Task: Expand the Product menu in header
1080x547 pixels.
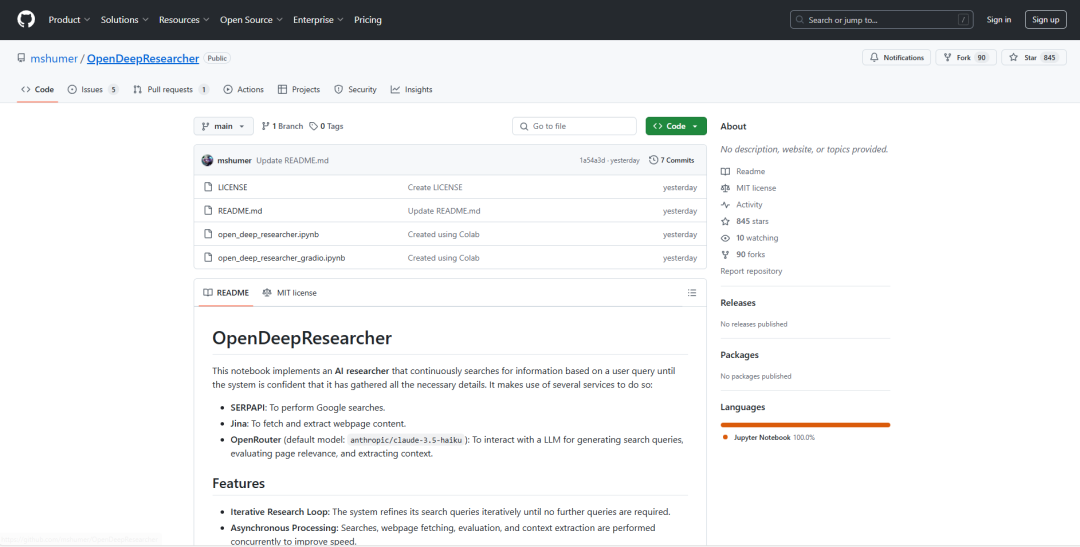Action: point(69,20)
